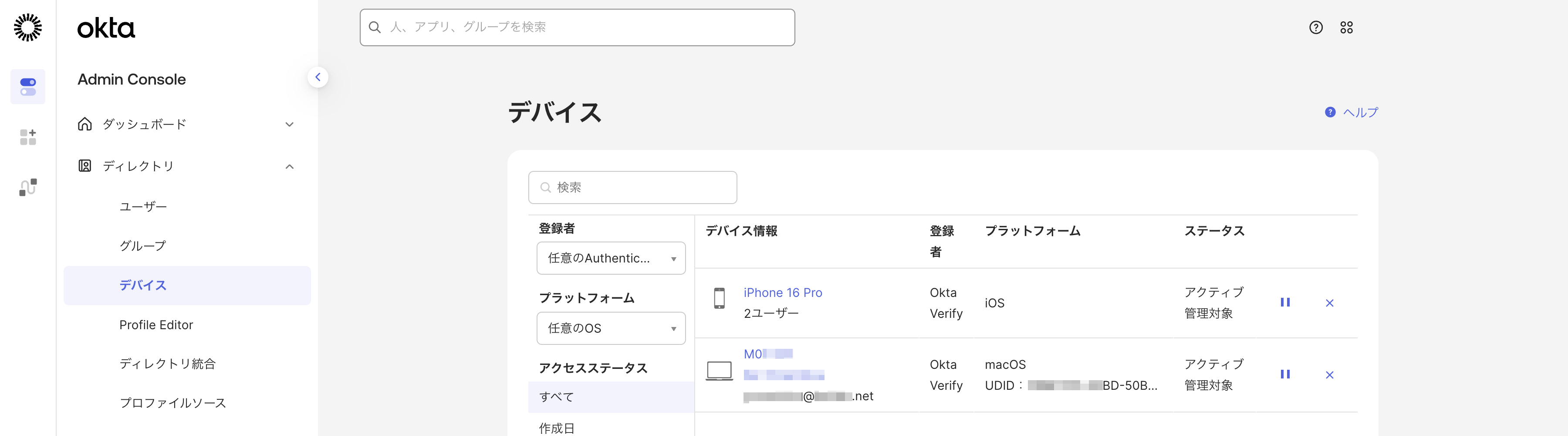The width and height of the screenshot is (1568, 436).
Task: Suspend the macOS device using pause icon
Action: click(x=1284, y=375)
